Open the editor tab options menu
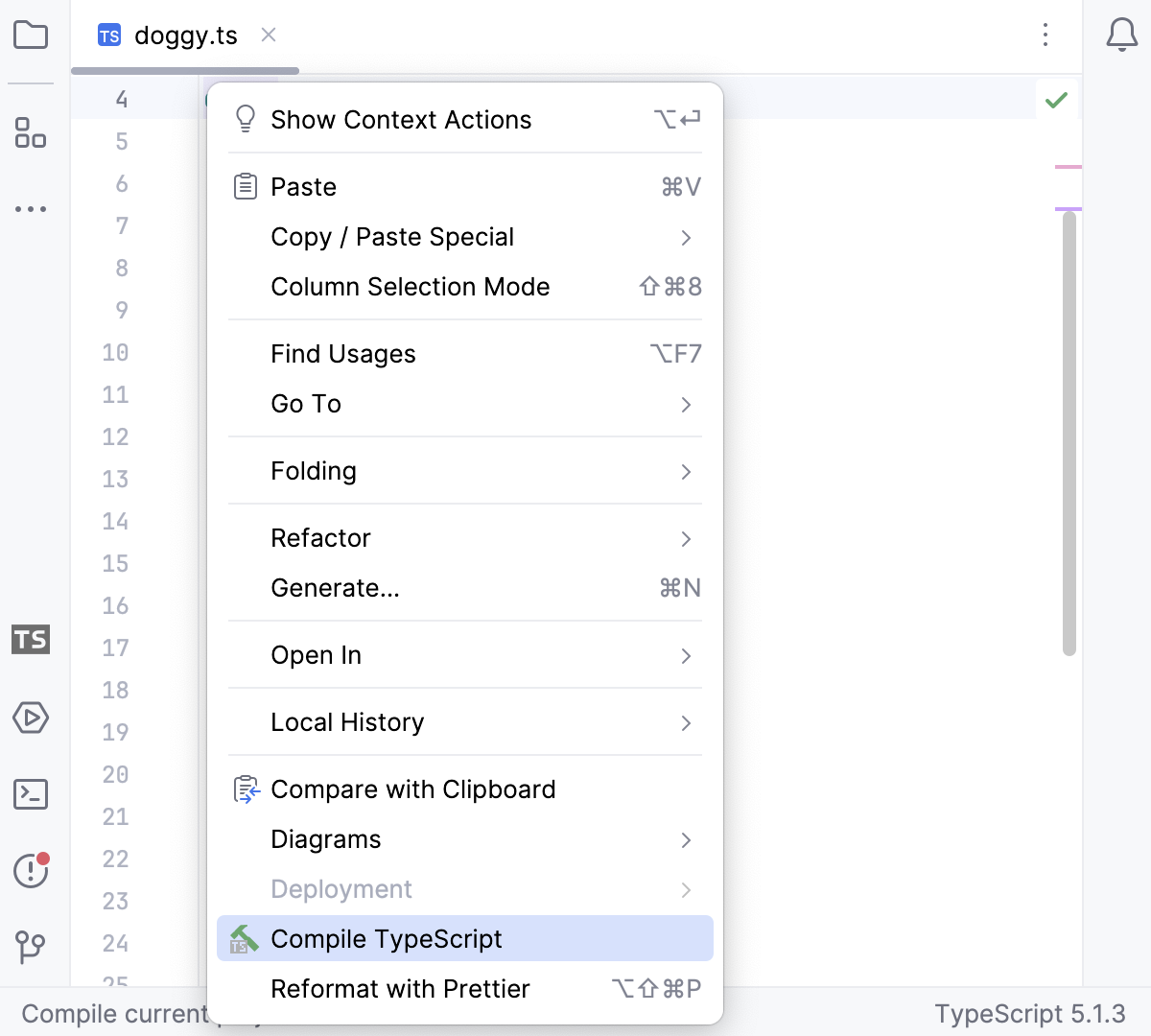 pos(1045,35)
